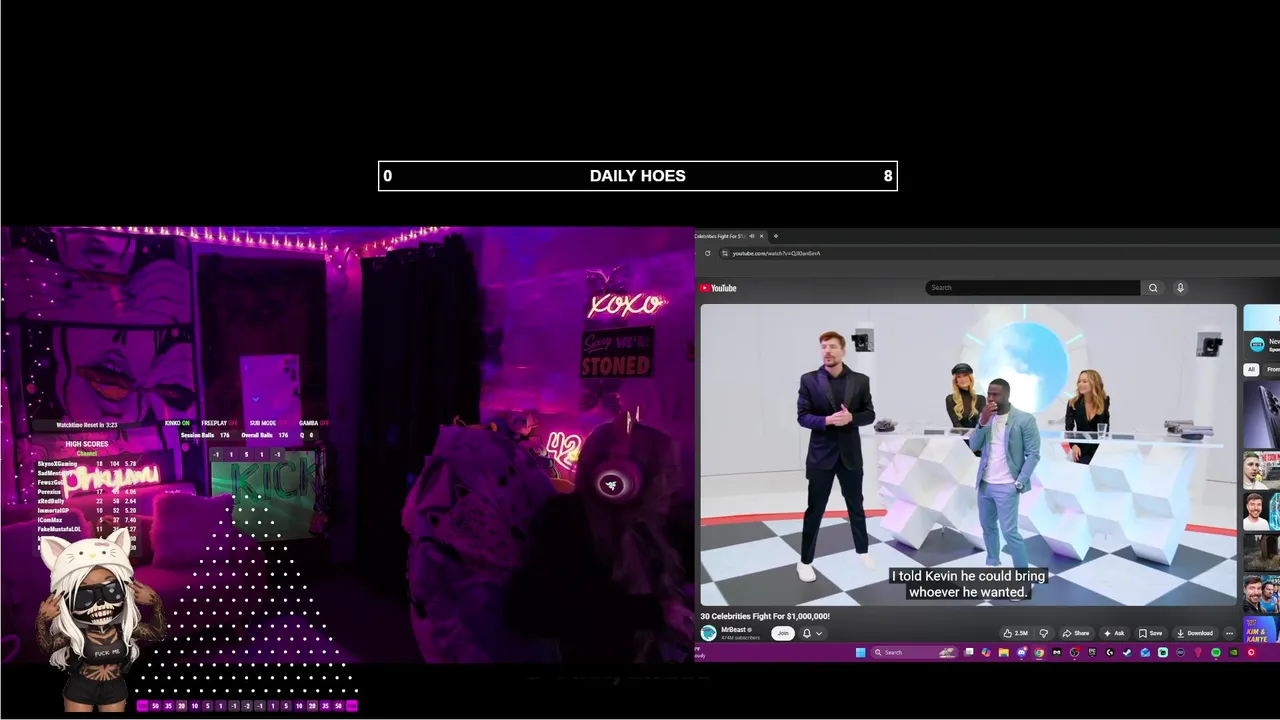1280x720 pixels.
Task: Toggle the SUB MODE OFF indicator
Action: point(268,423)
